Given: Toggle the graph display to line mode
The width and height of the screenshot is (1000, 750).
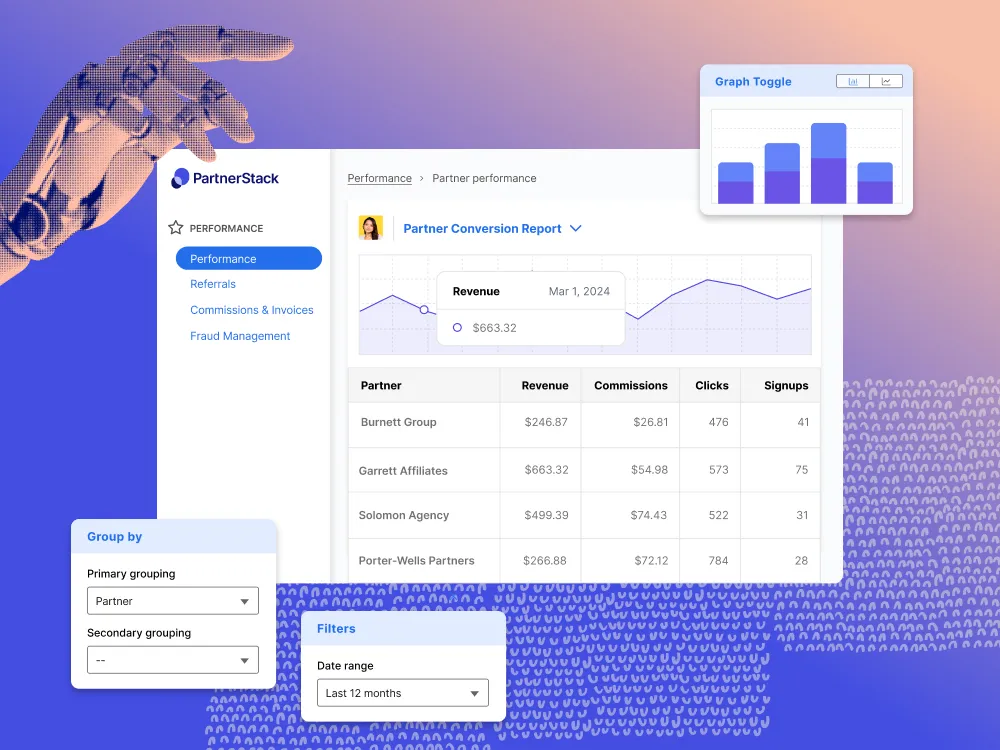Looking at the screenshot, I should (x=886, y=81).
